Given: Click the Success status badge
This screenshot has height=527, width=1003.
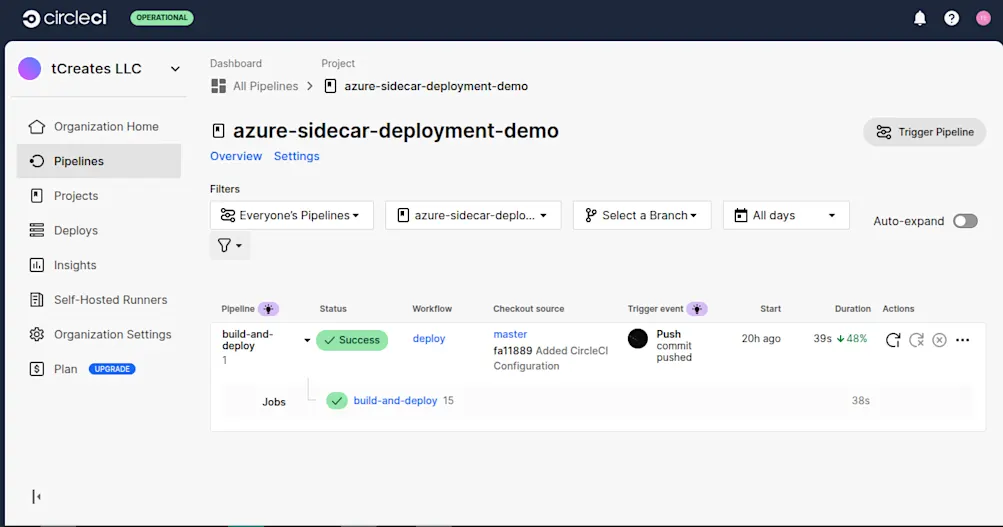Looking at the screenshot, I should click(352, 340).
